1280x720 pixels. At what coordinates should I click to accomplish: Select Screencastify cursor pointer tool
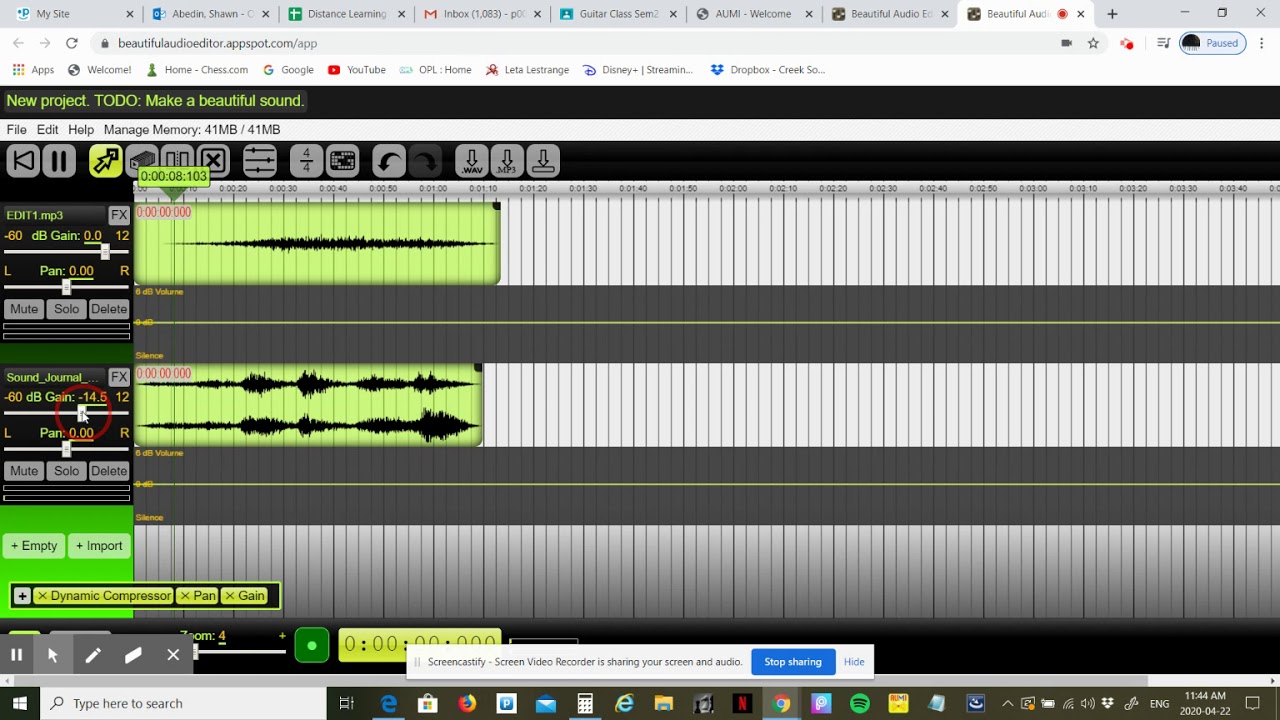click(53, 655)
